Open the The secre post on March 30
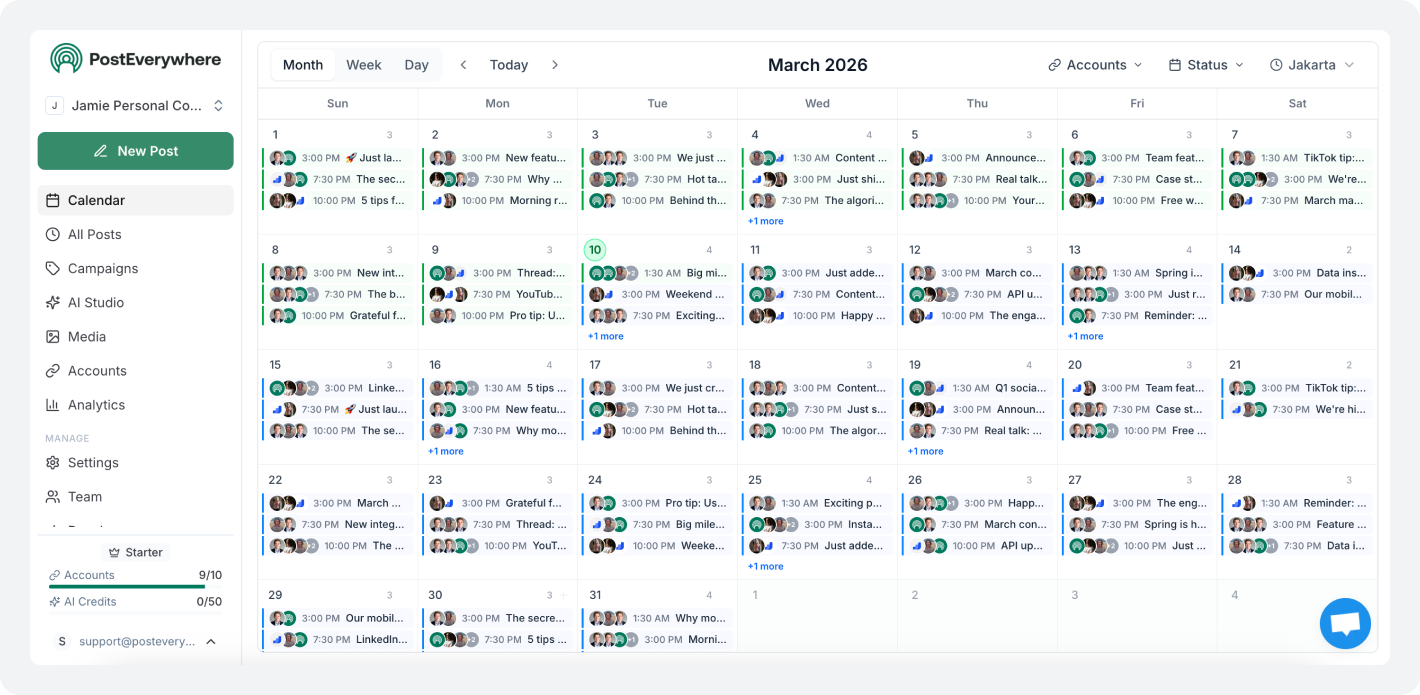Viewport: 1420px width, 695px height. pos(498,618)
